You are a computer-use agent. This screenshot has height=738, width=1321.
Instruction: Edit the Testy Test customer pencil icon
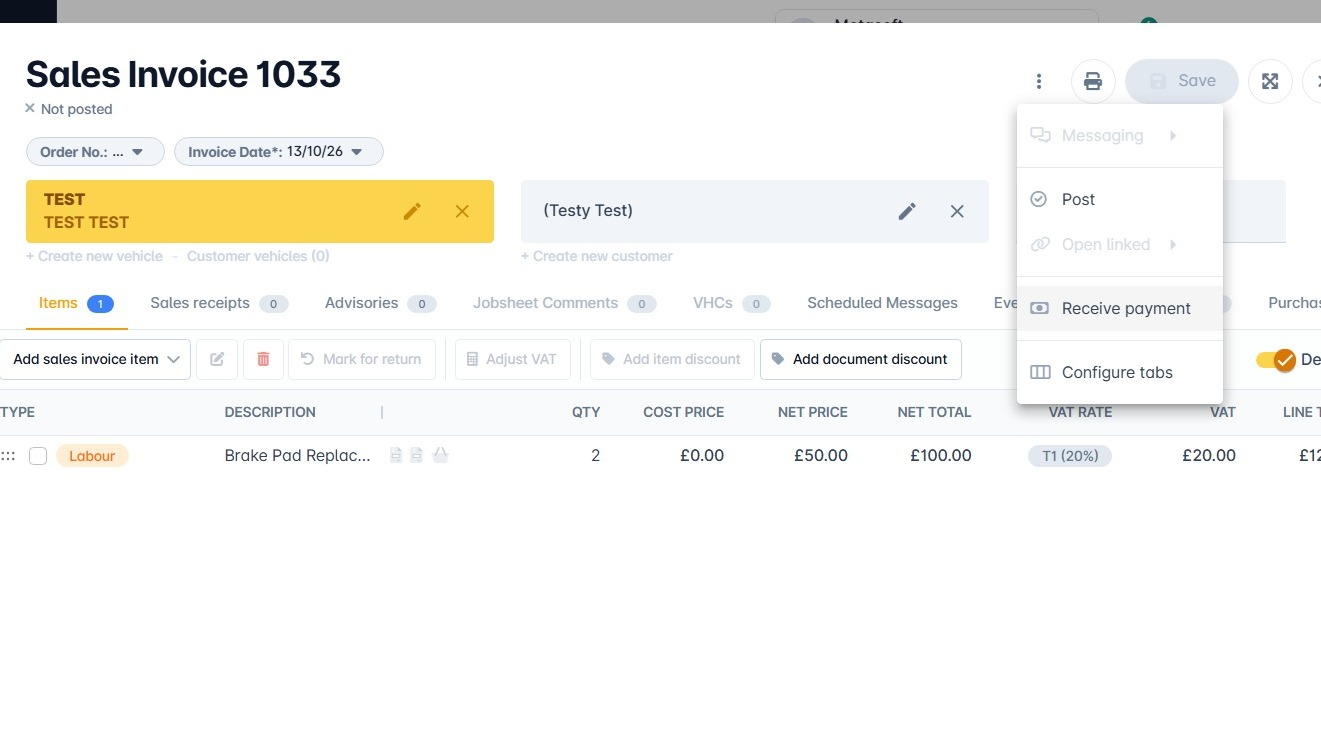tap(907, 211)
